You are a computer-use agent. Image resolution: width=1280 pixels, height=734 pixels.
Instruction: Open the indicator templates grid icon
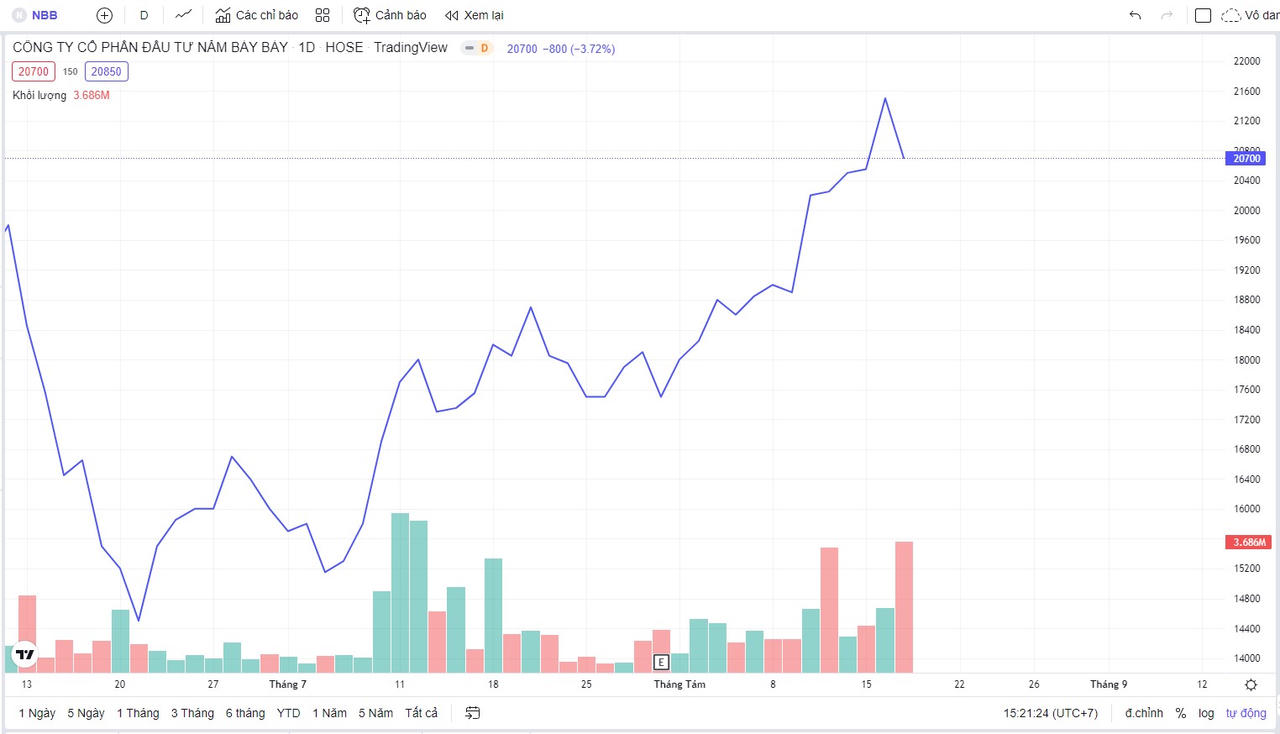(322, 15)
